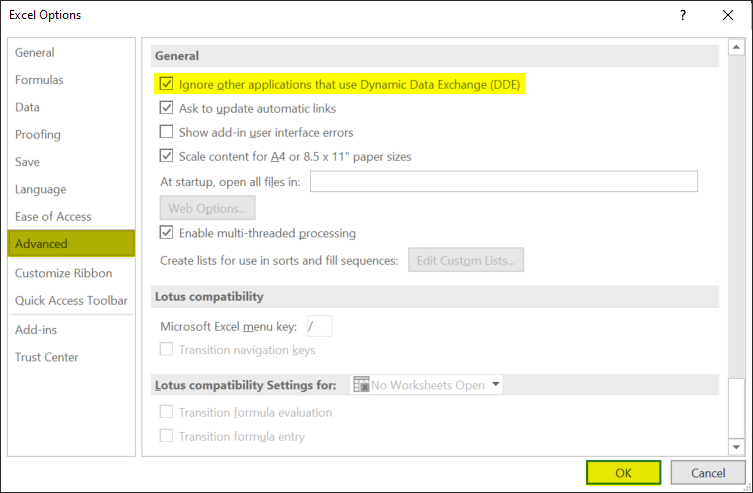Open Edit Custom Lists dialog
The width and height of the screenshot is (753, 493).
coord(466,260)
